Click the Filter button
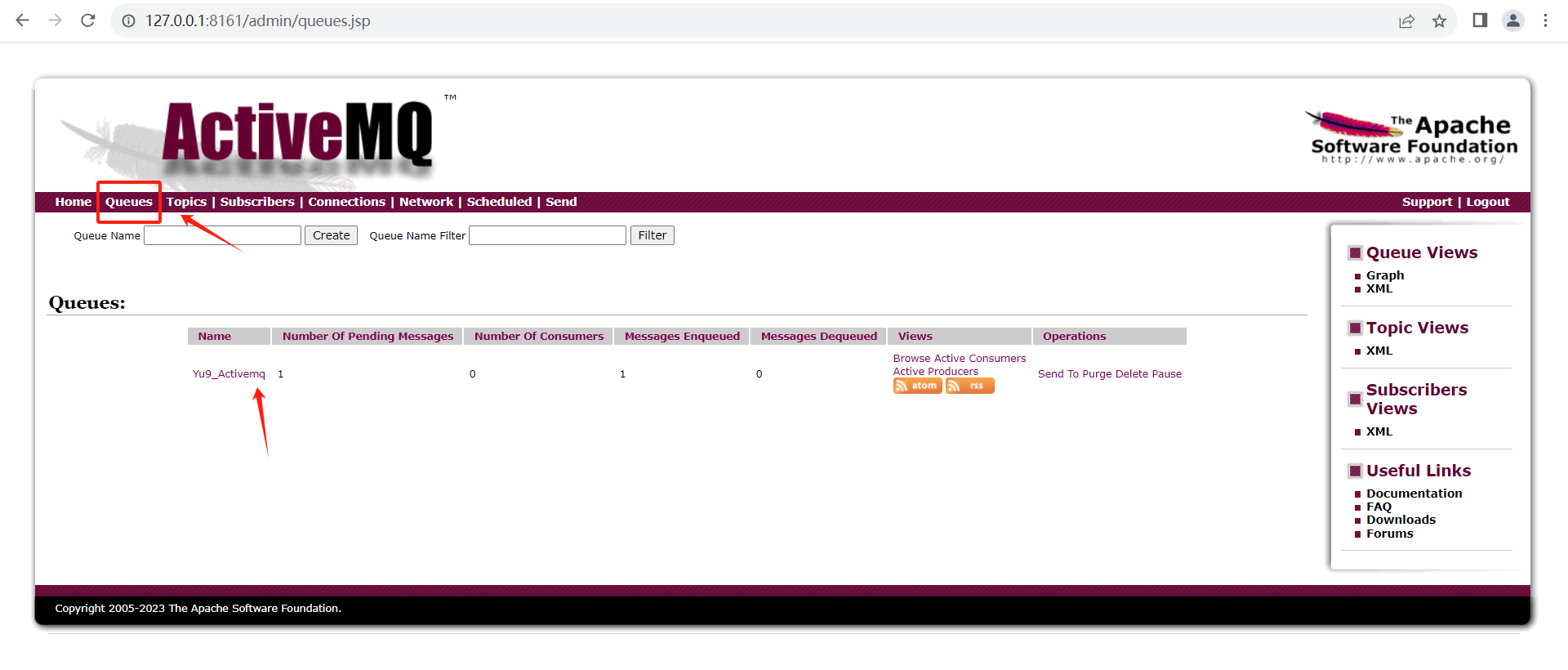 click(652, 235)
